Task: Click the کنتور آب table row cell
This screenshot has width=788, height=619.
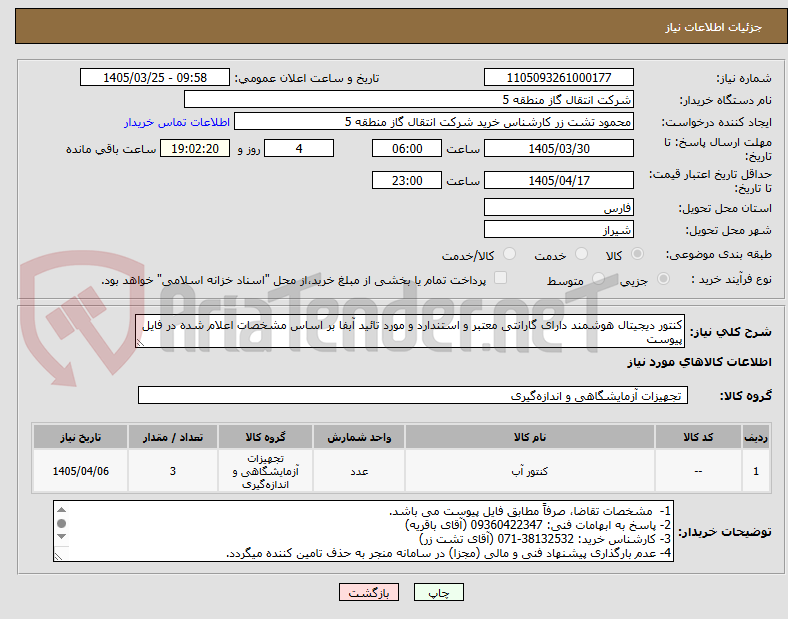Action: coord(530,471)
